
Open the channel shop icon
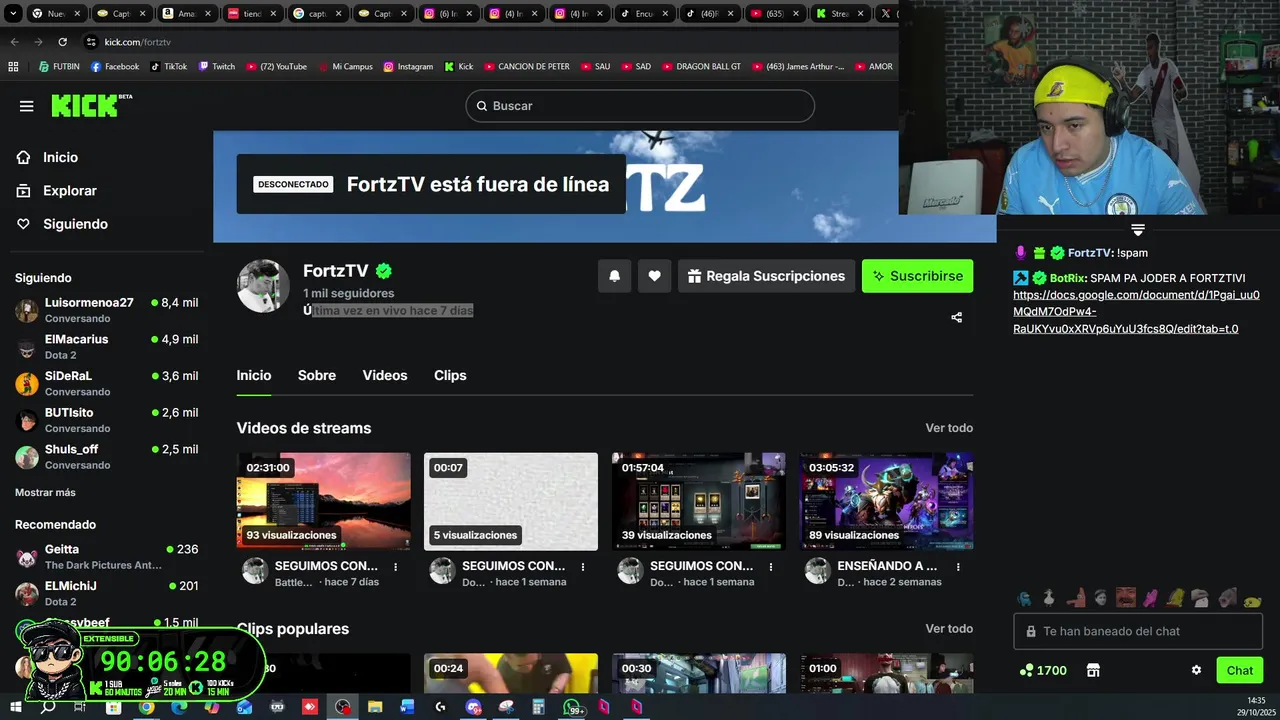coord(1093,670)
